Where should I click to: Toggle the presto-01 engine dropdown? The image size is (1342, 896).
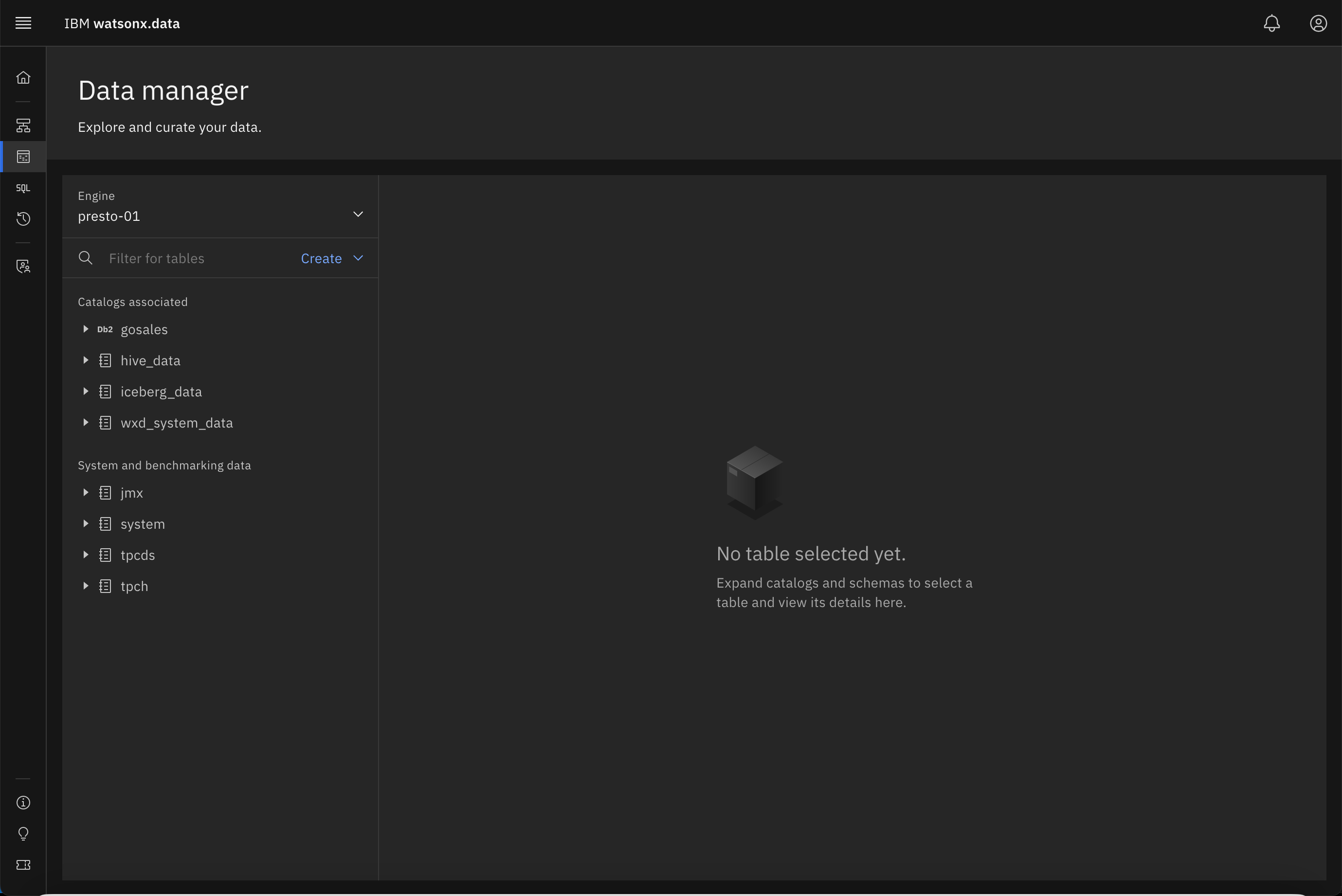click(x=358, y=214)
